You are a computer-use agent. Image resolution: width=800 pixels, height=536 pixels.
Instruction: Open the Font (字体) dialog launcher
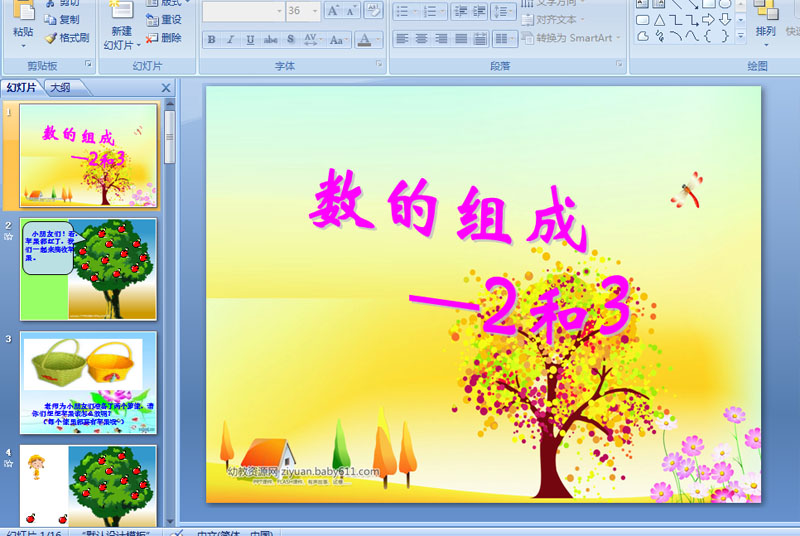pyautogui.click(x=379, y=64)
